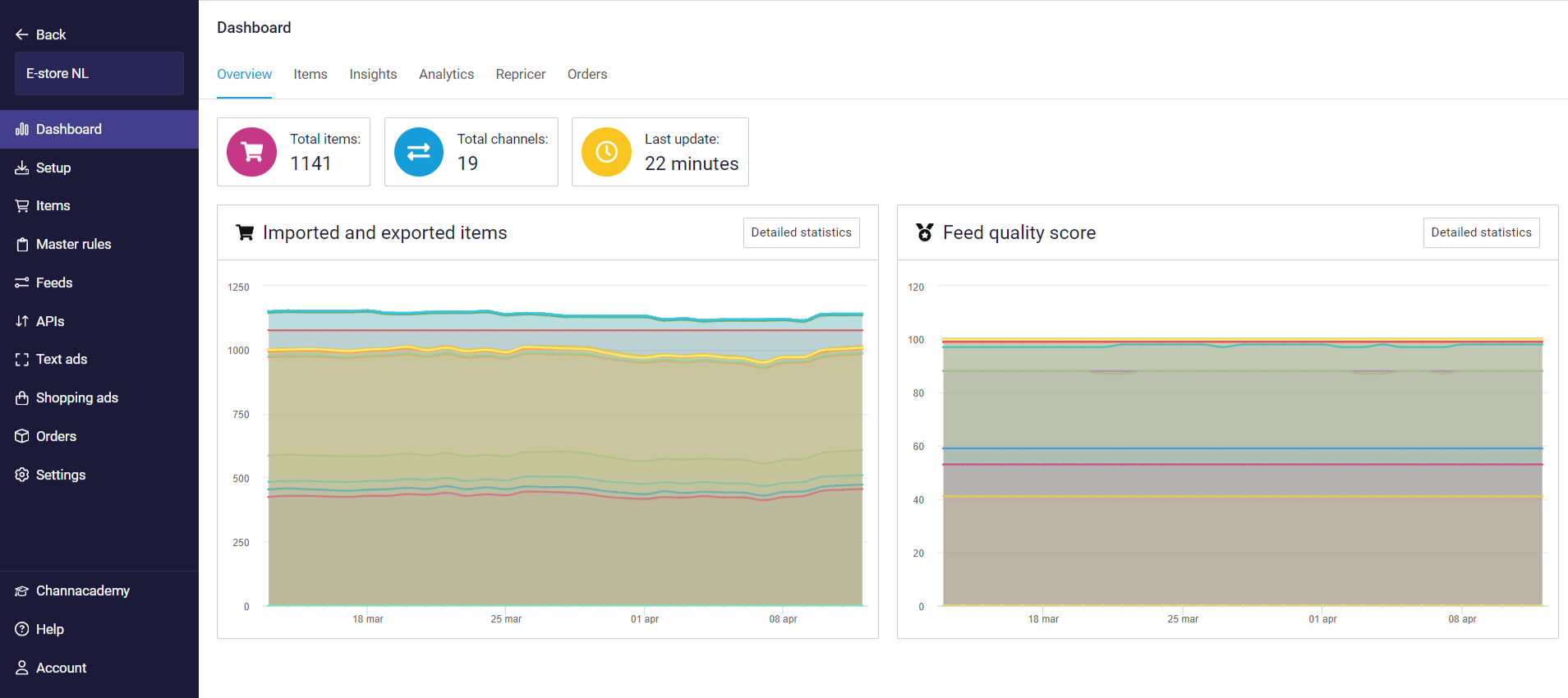The height and width of the screenshot is (698, 1568).
Task: Click the Back arrow icon
Action: (x=22, y=34)
